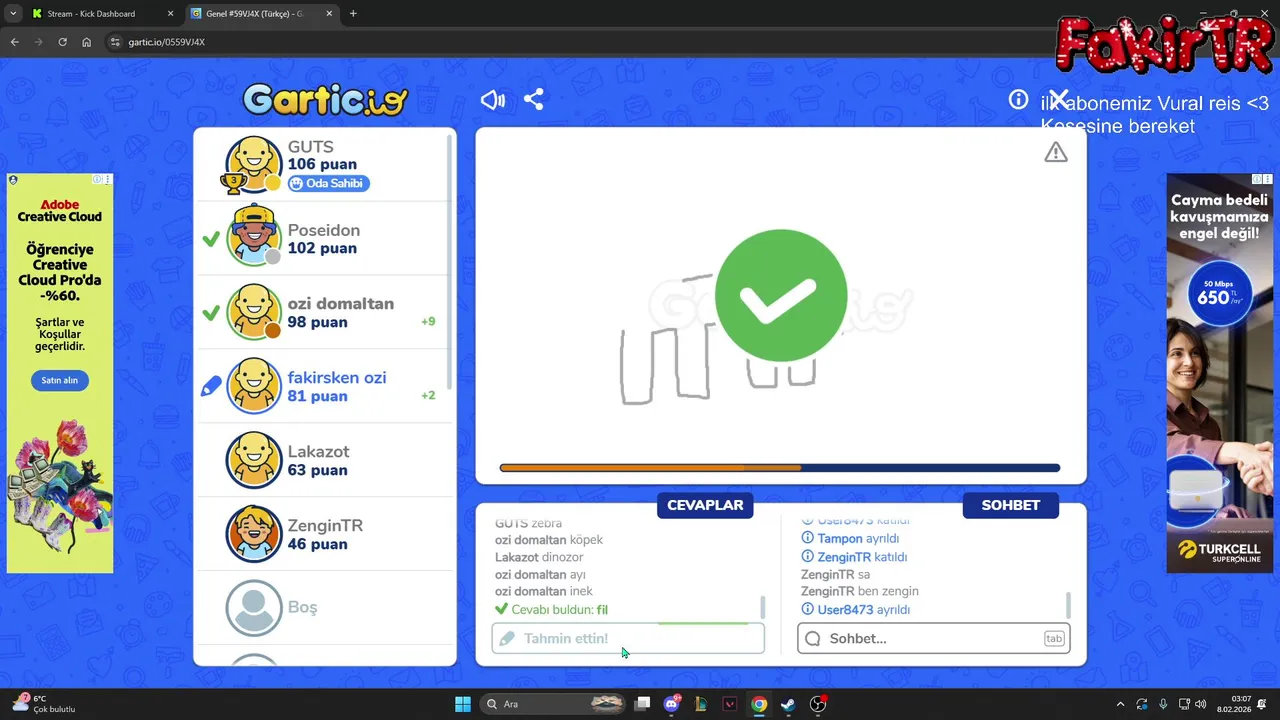
Task: Open Task View on the taskbar
Action: [x=643, y=704]
